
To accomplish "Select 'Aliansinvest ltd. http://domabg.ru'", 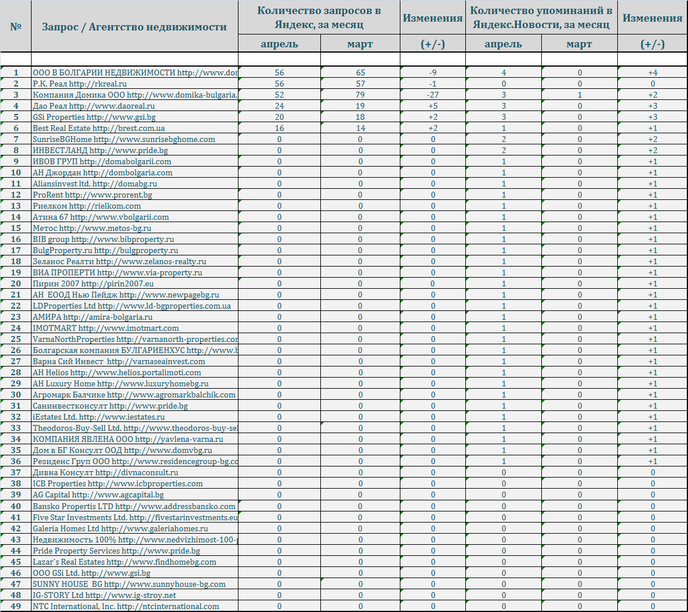I will coord(135,183).
